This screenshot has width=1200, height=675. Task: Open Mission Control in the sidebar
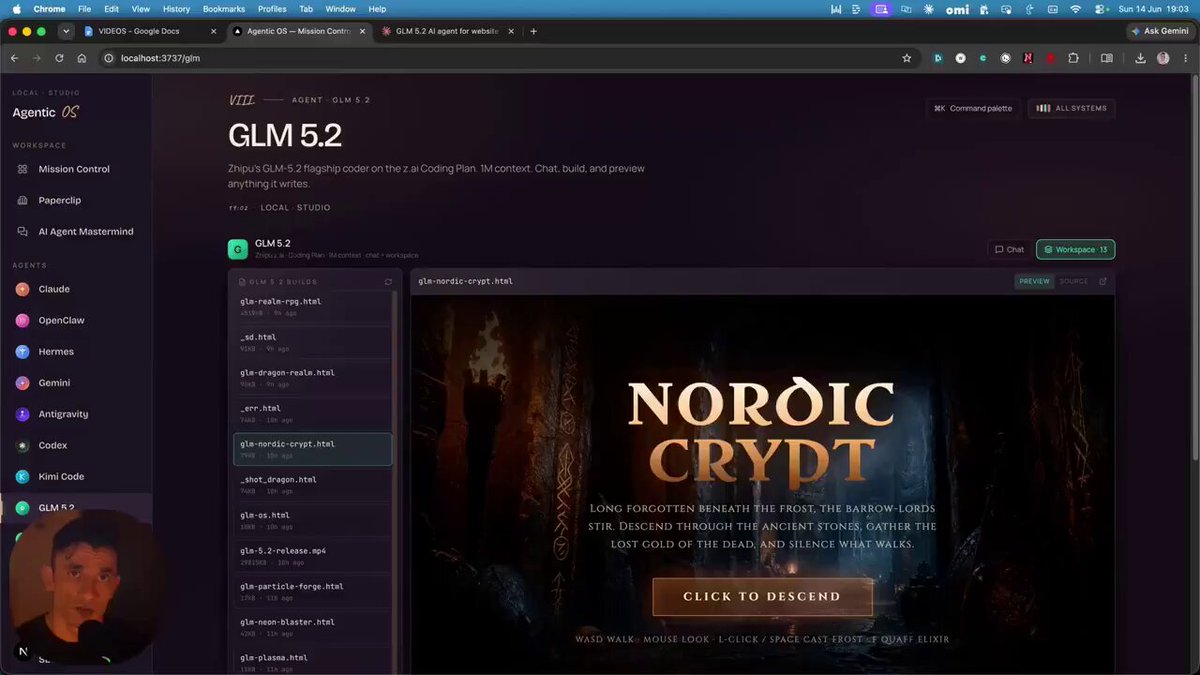(76, 169)
